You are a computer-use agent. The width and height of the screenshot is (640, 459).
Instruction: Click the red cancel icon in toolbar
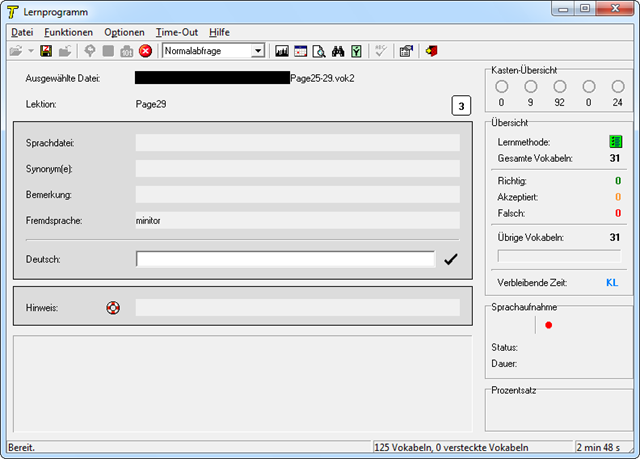click(145, 51)
